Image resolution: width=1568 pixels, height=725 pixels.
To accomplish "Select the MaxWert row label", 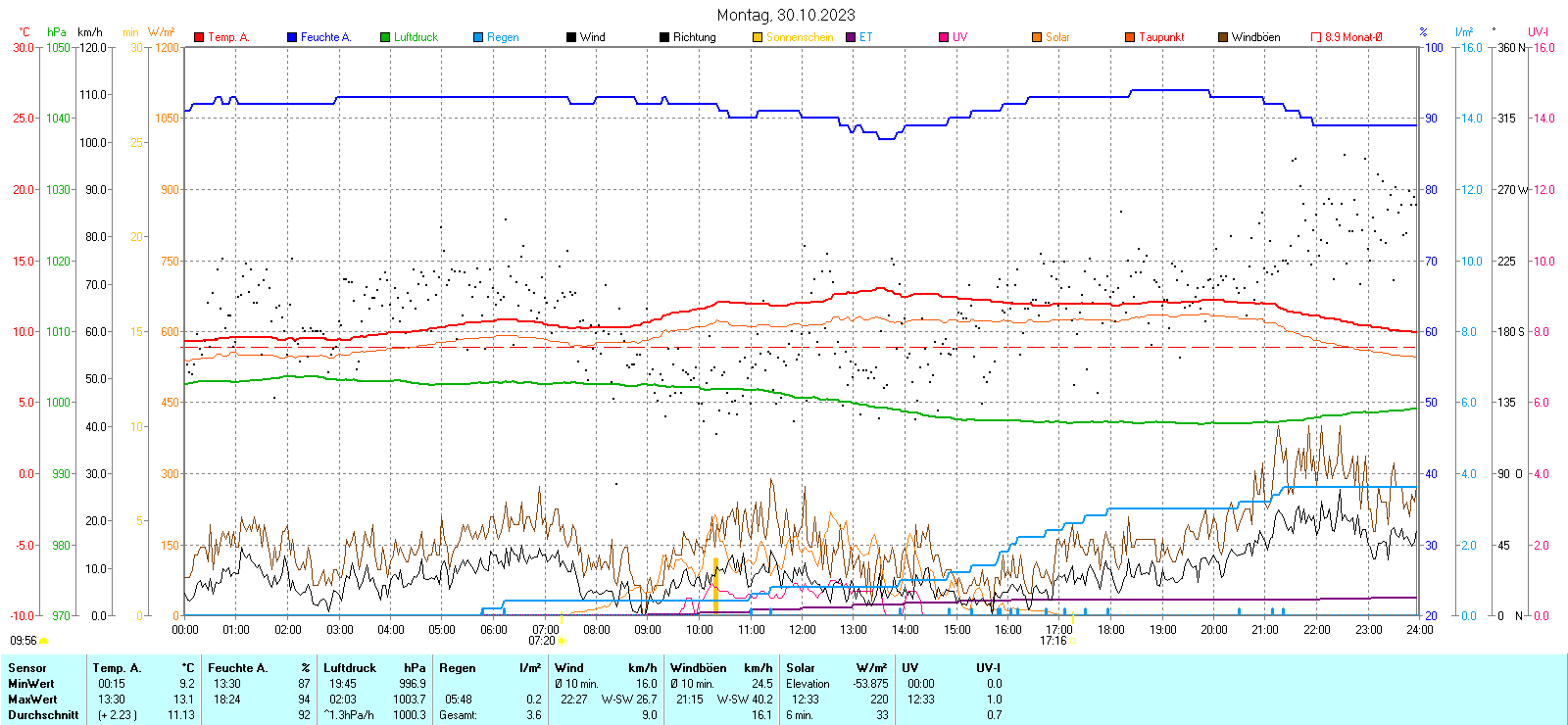I will 32,700.
